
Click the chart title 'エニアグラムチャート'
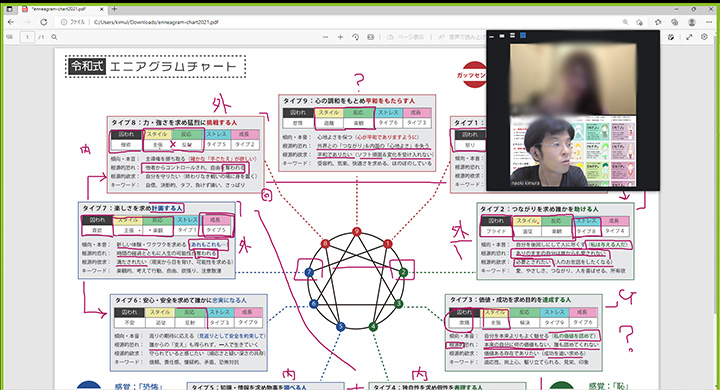173,67
